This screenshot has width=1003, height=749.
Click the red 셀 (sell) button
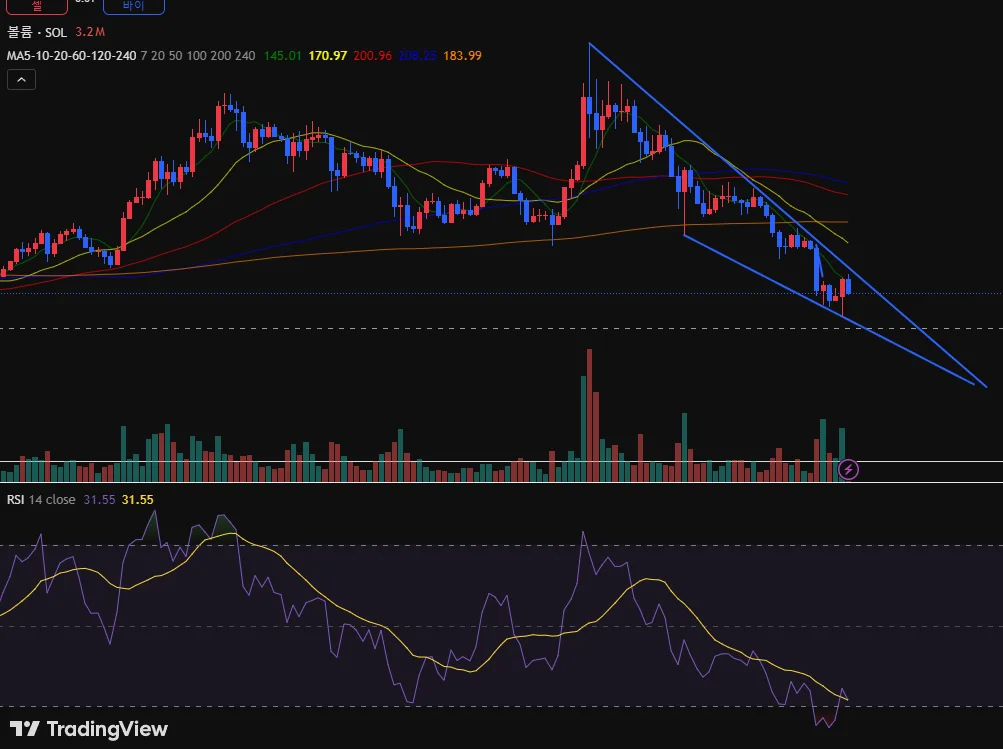pos(37,6)
